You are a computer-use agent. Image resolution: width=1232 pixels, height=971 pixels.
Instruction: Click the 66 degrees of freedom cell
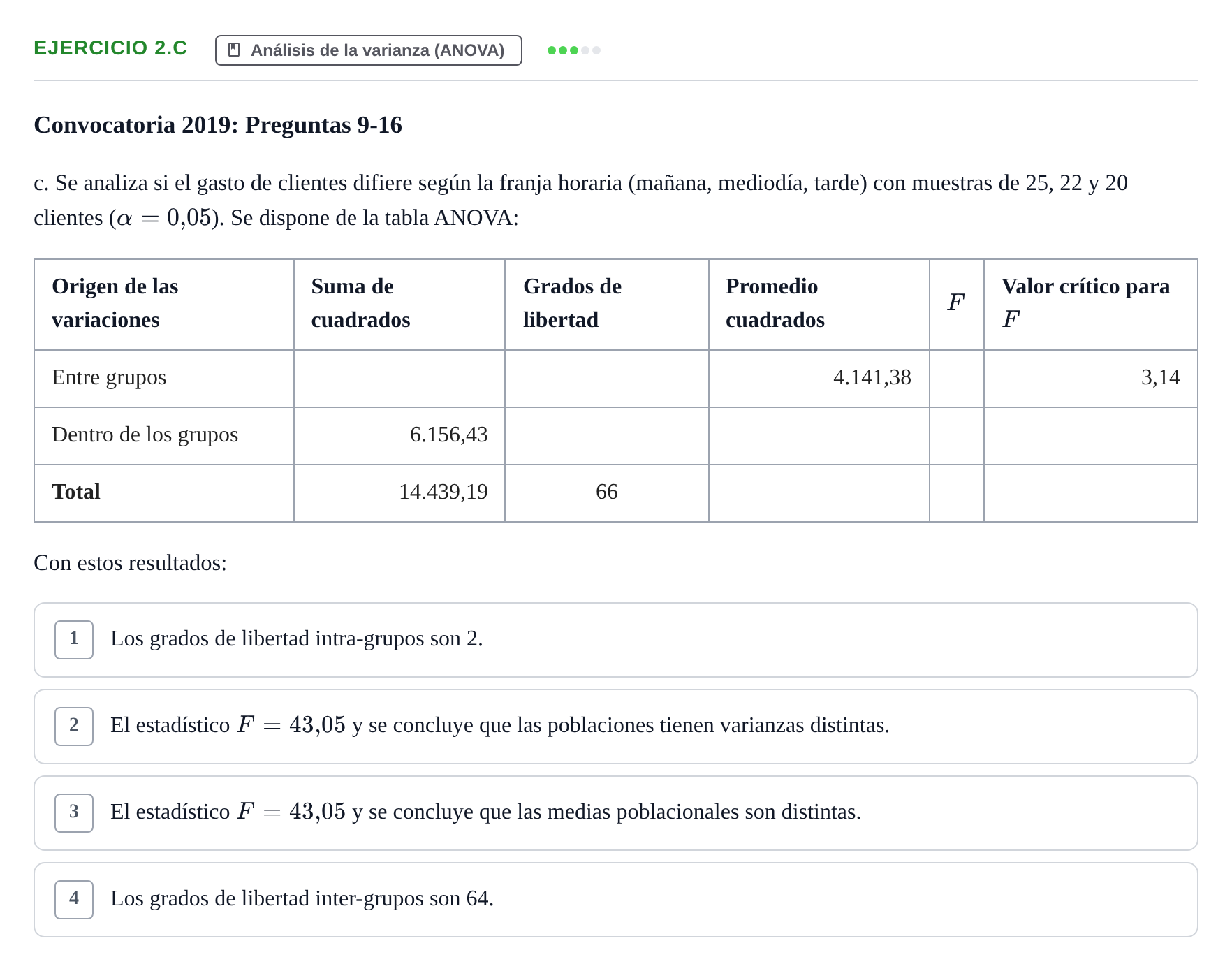point(606,492)
